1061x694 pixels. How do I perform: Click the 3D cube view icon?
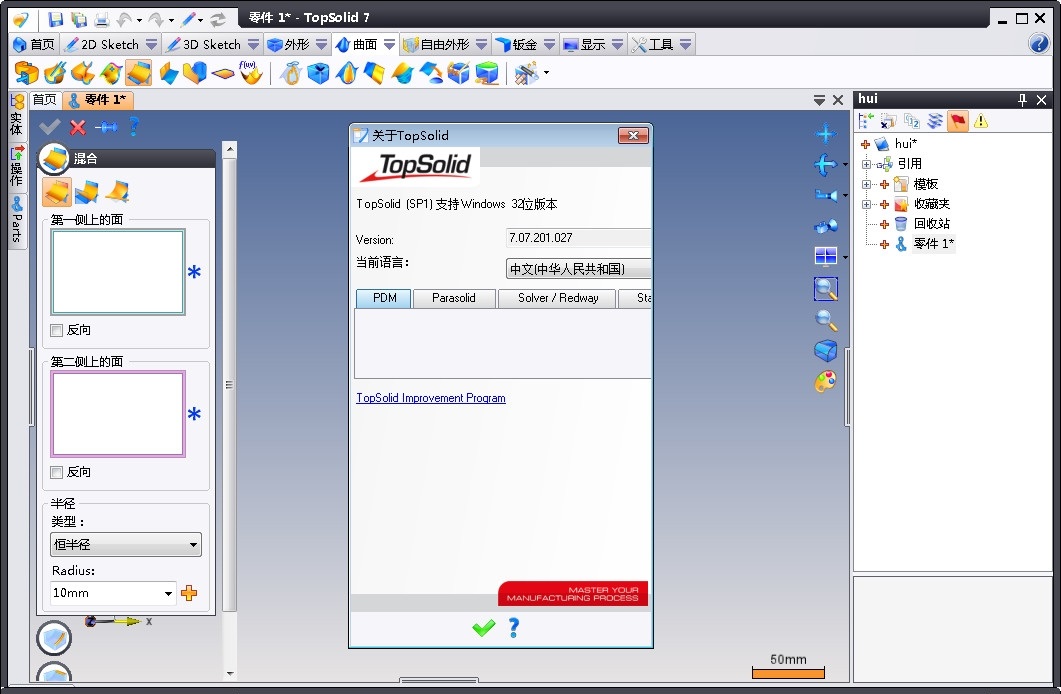(826, 350)
